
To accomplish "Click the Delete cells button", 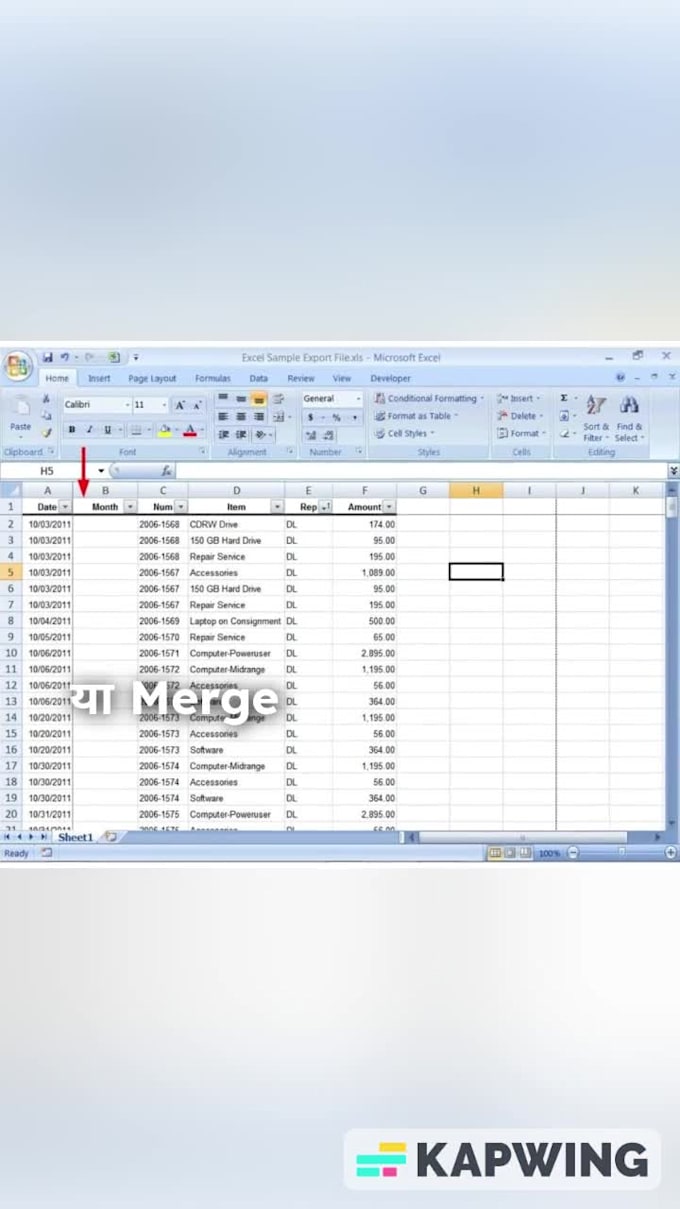I will [x=520, y=416].
